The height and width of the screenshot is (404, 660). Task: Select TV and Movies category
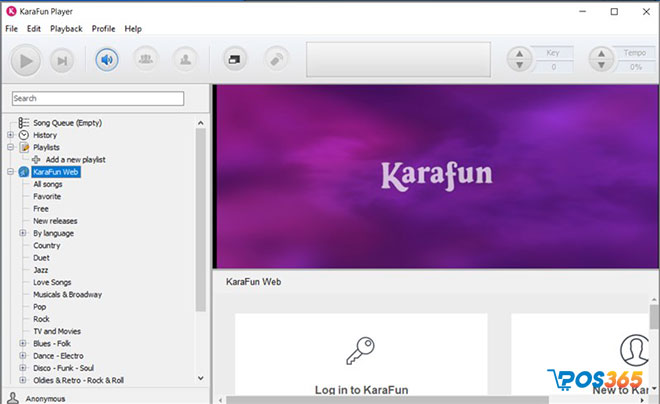click(57, 331)
